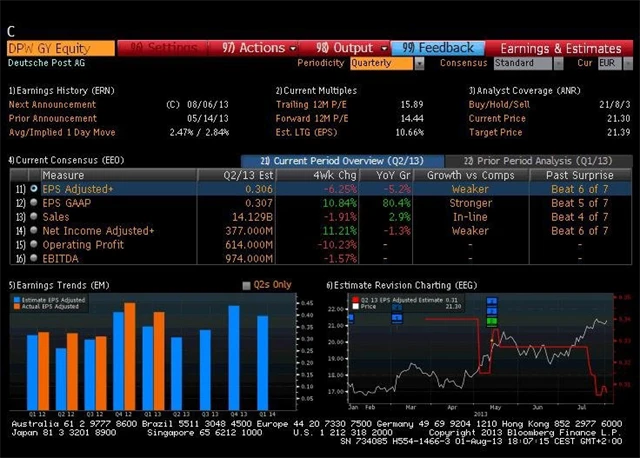Click the Growth vs Comps column header
The image size is (640, 458).
(x=471, y=175)
